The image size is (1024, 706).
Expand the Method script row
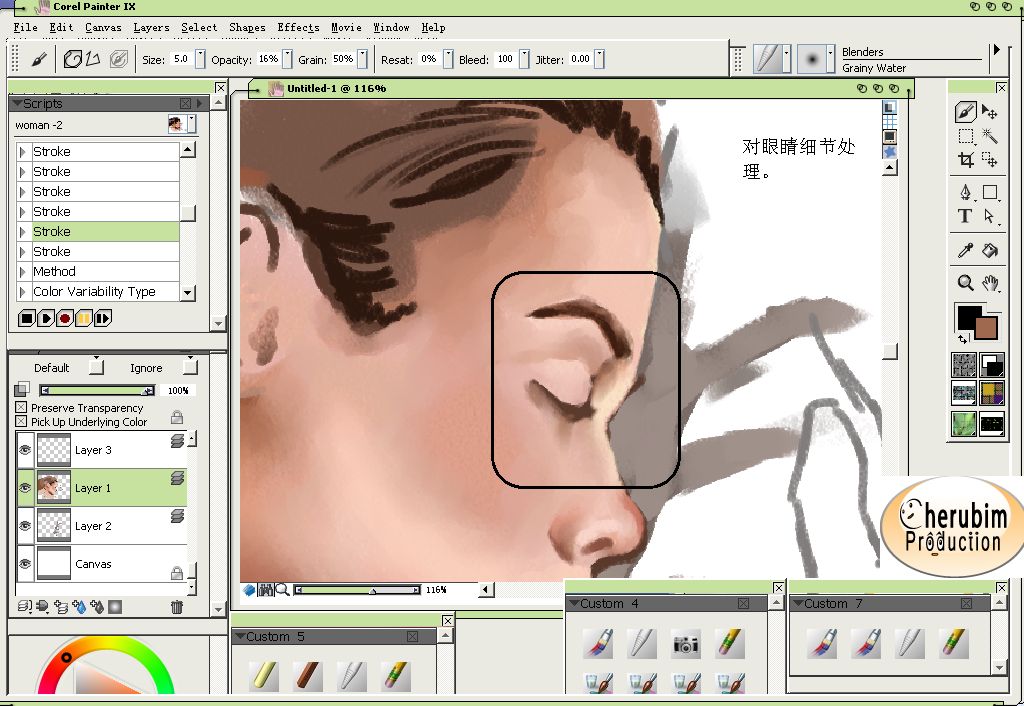(23, 272)
